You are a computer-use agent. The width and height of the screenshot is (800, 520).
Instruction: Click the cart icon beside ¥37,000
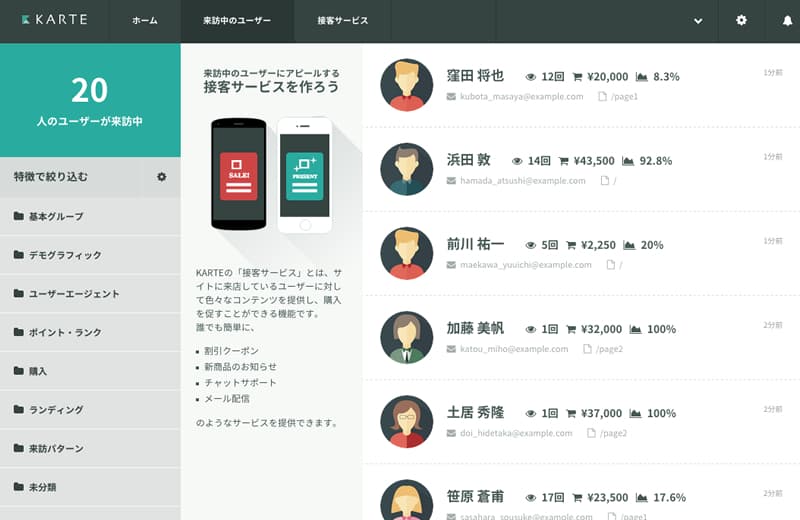(571, 414)
